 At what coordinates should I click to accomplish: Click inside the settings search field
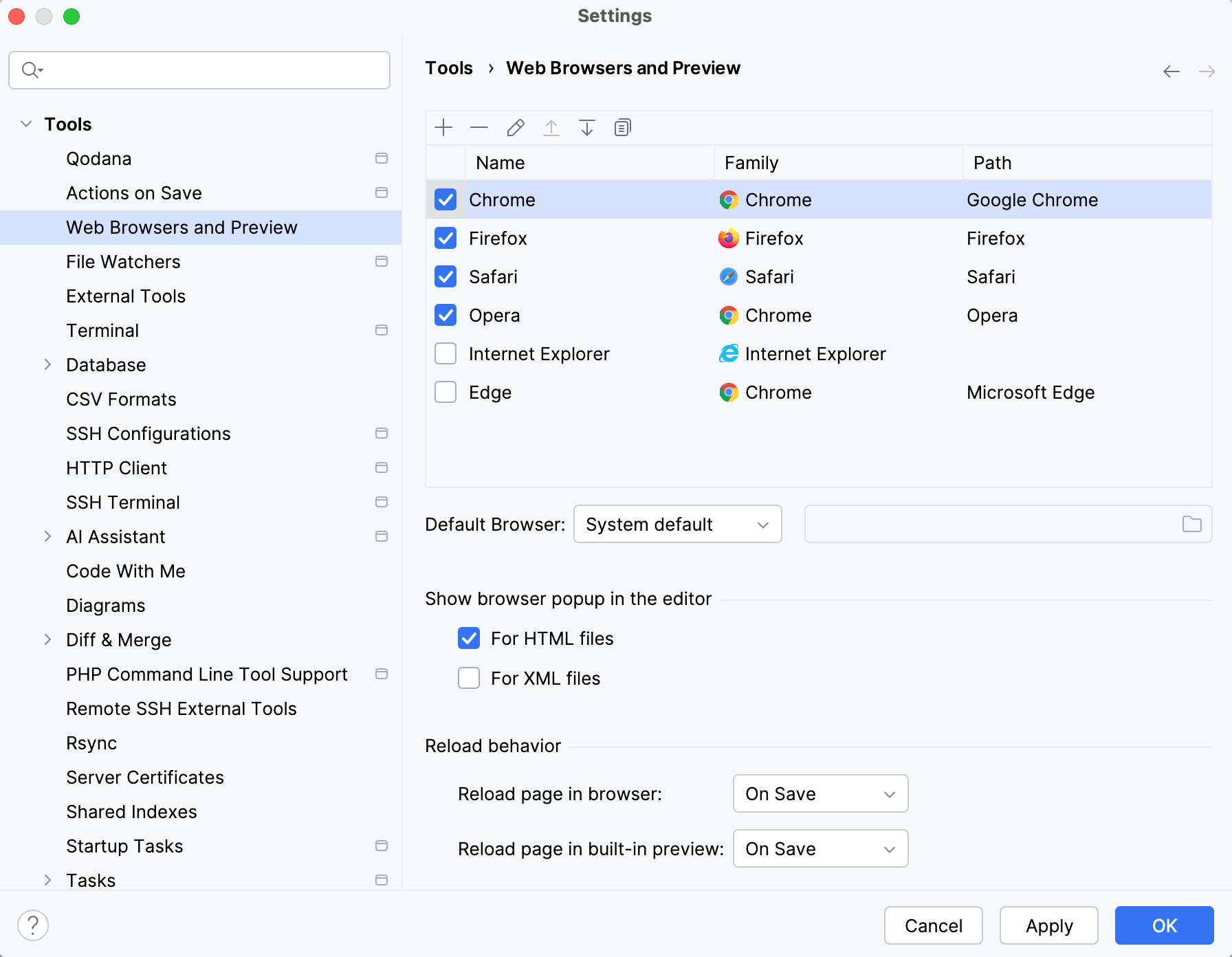pos(199,69)
